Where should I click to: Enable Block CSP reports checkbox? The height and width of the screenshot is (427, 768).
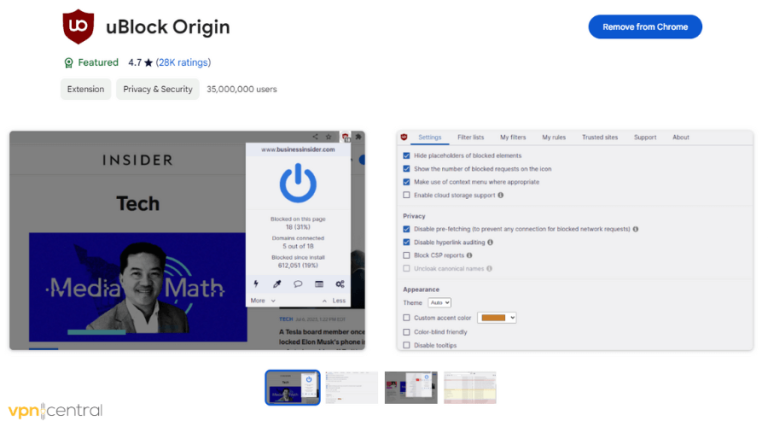point(407,255)
